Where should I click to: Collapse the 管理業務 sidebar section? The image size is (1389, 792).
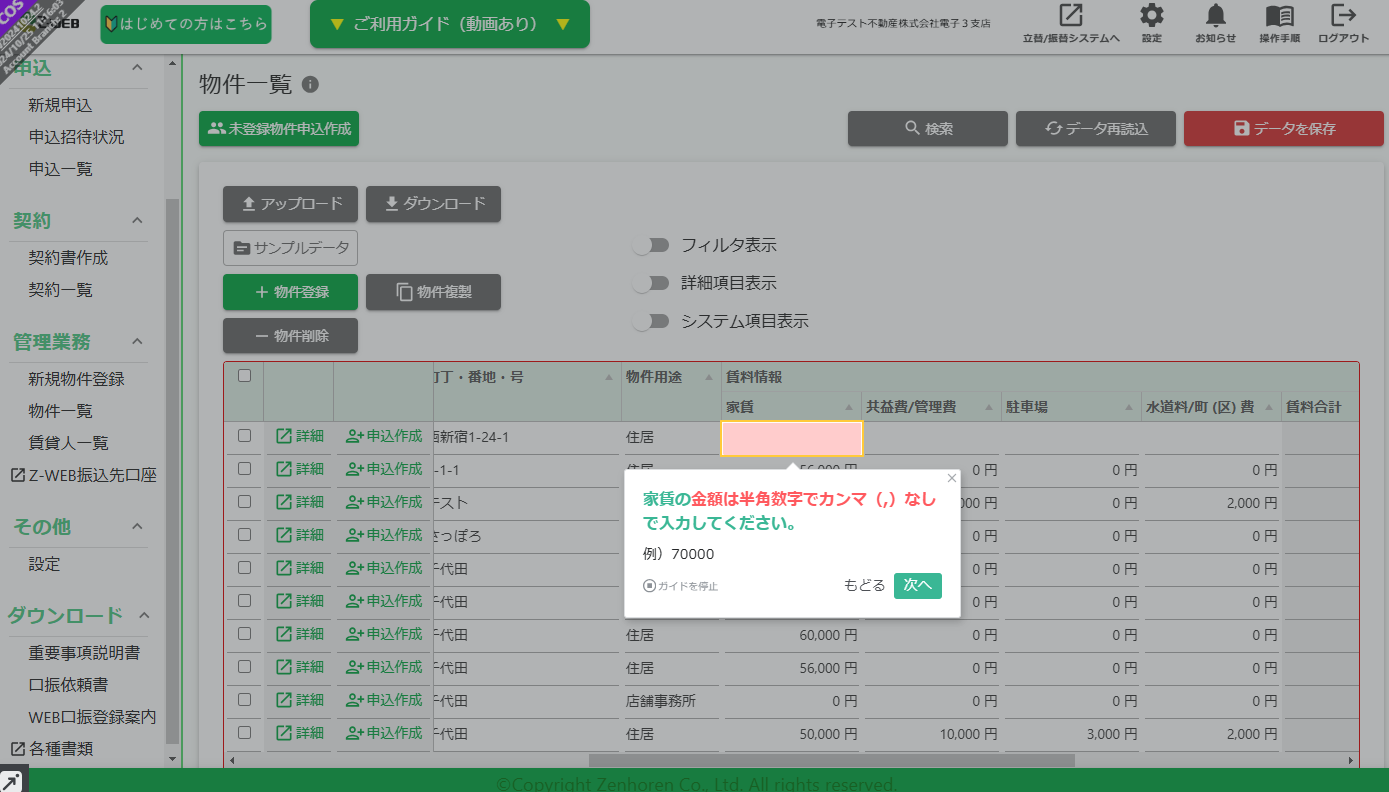(x=137, y=342)
